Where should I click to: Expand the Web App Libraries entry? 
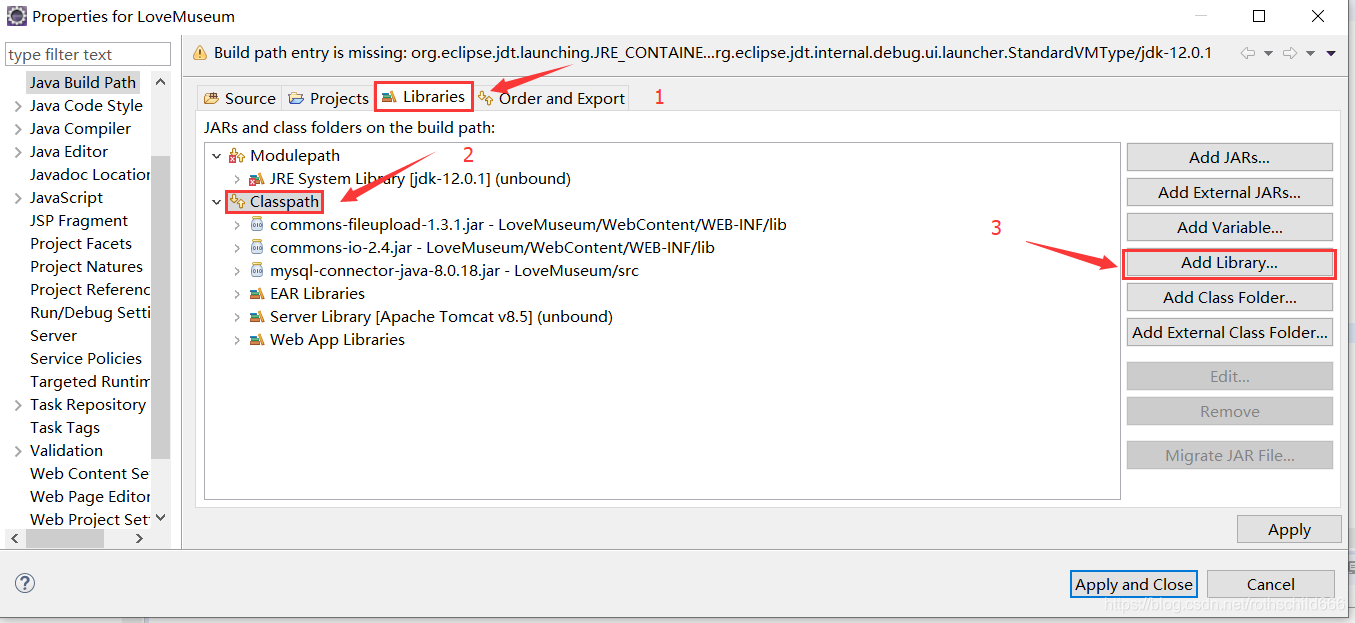(237, 340)
